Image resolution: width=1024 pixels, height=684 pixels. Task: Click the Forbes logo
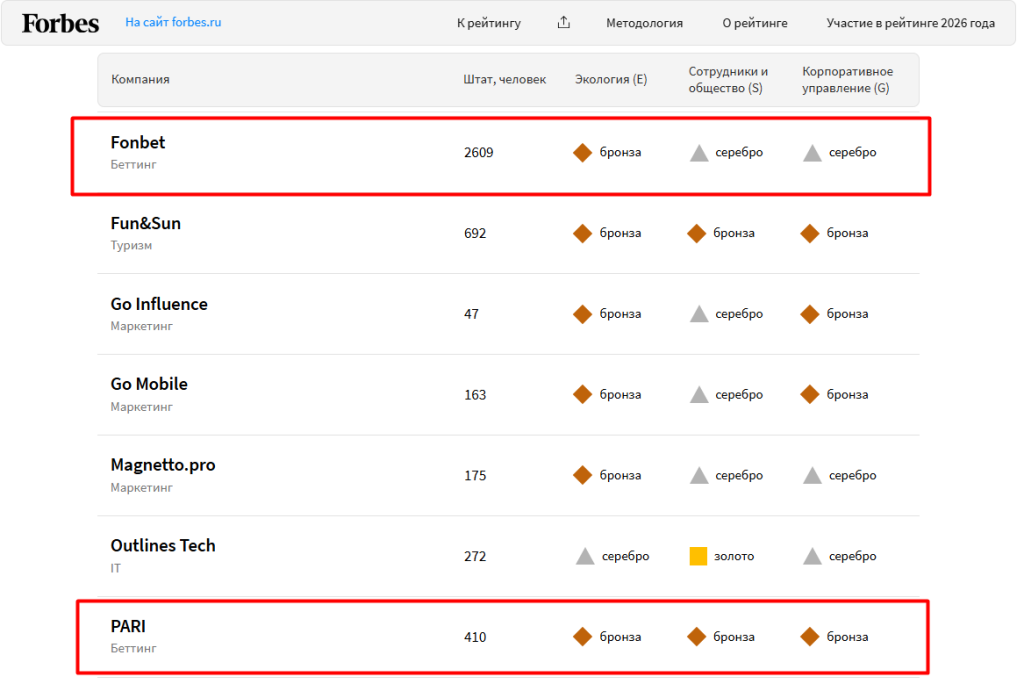pyautogui.click(x=60, y=24)
